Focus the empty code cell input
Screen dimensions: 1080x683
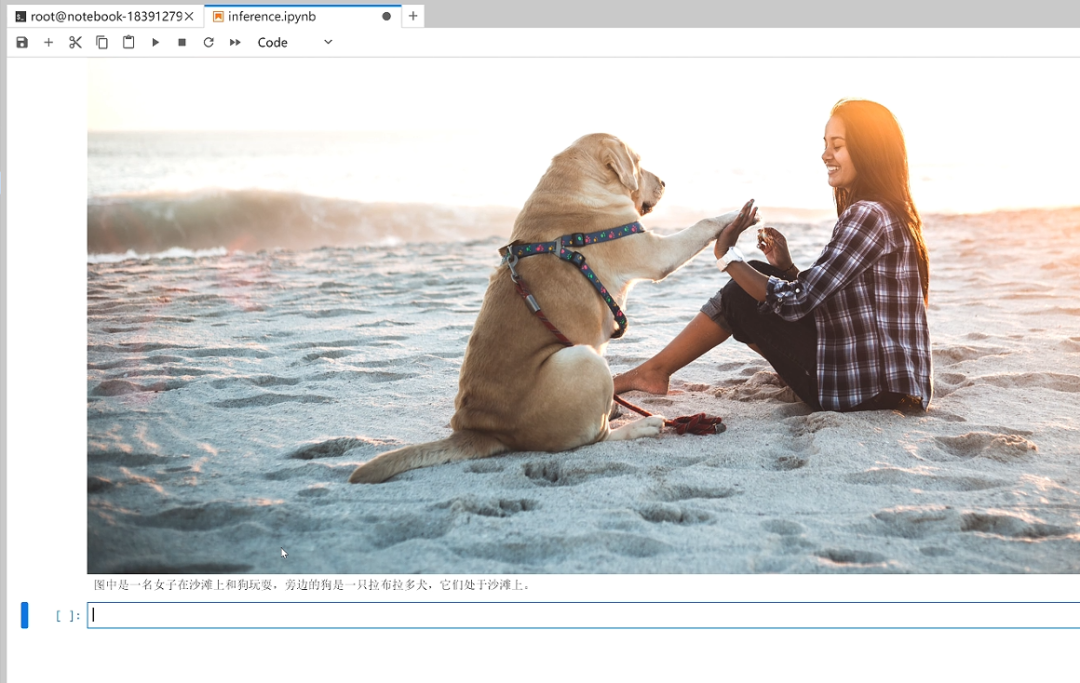(x=580, y=615)
